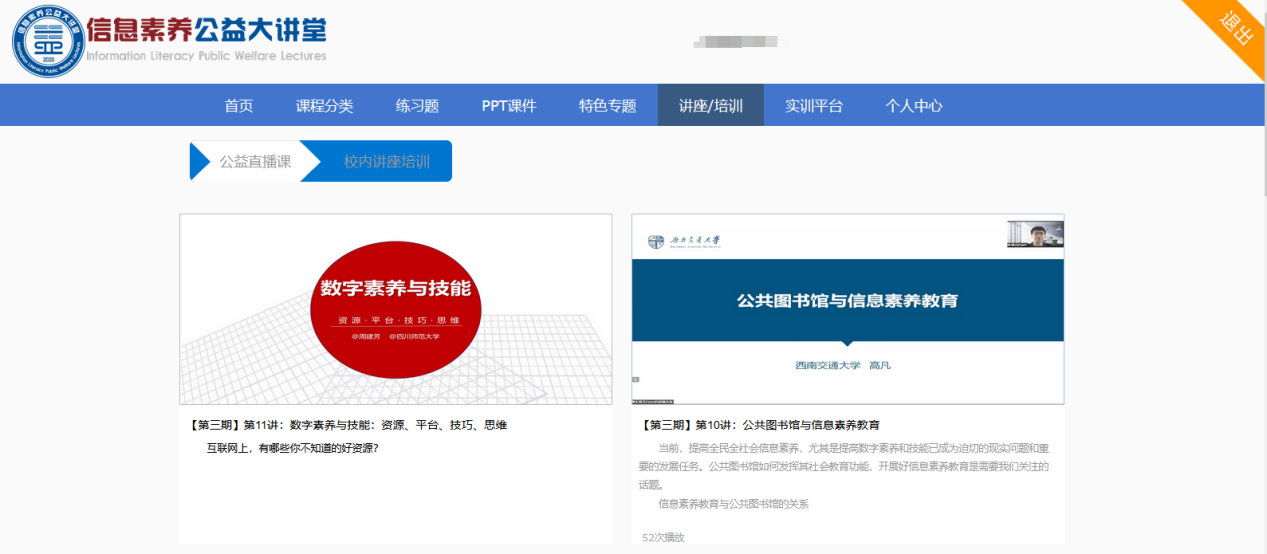Select 练习题 in the top navigation

[x=417, y=106]
